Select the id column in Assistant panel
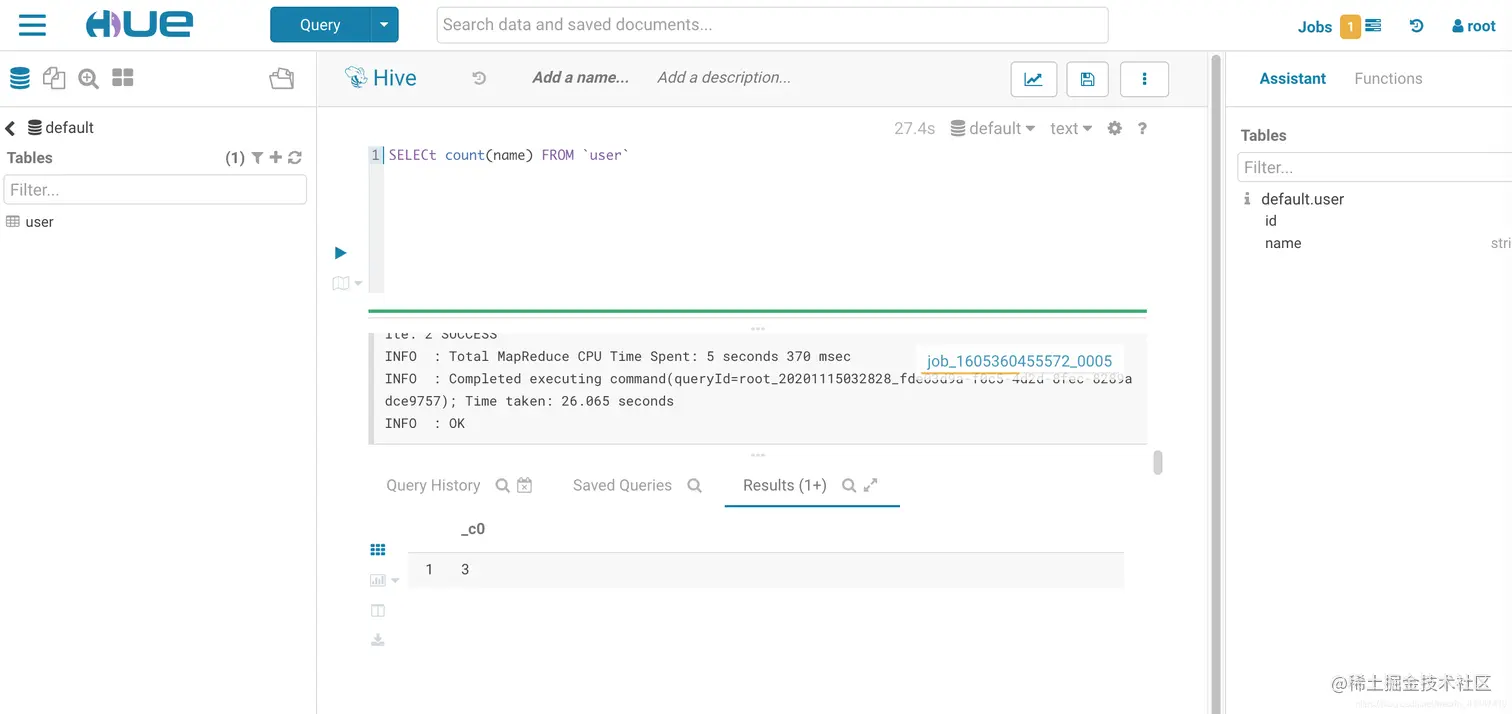The height and width of the screenshot is (714, 1512). pyautogui.click(x=1271, y=221)
